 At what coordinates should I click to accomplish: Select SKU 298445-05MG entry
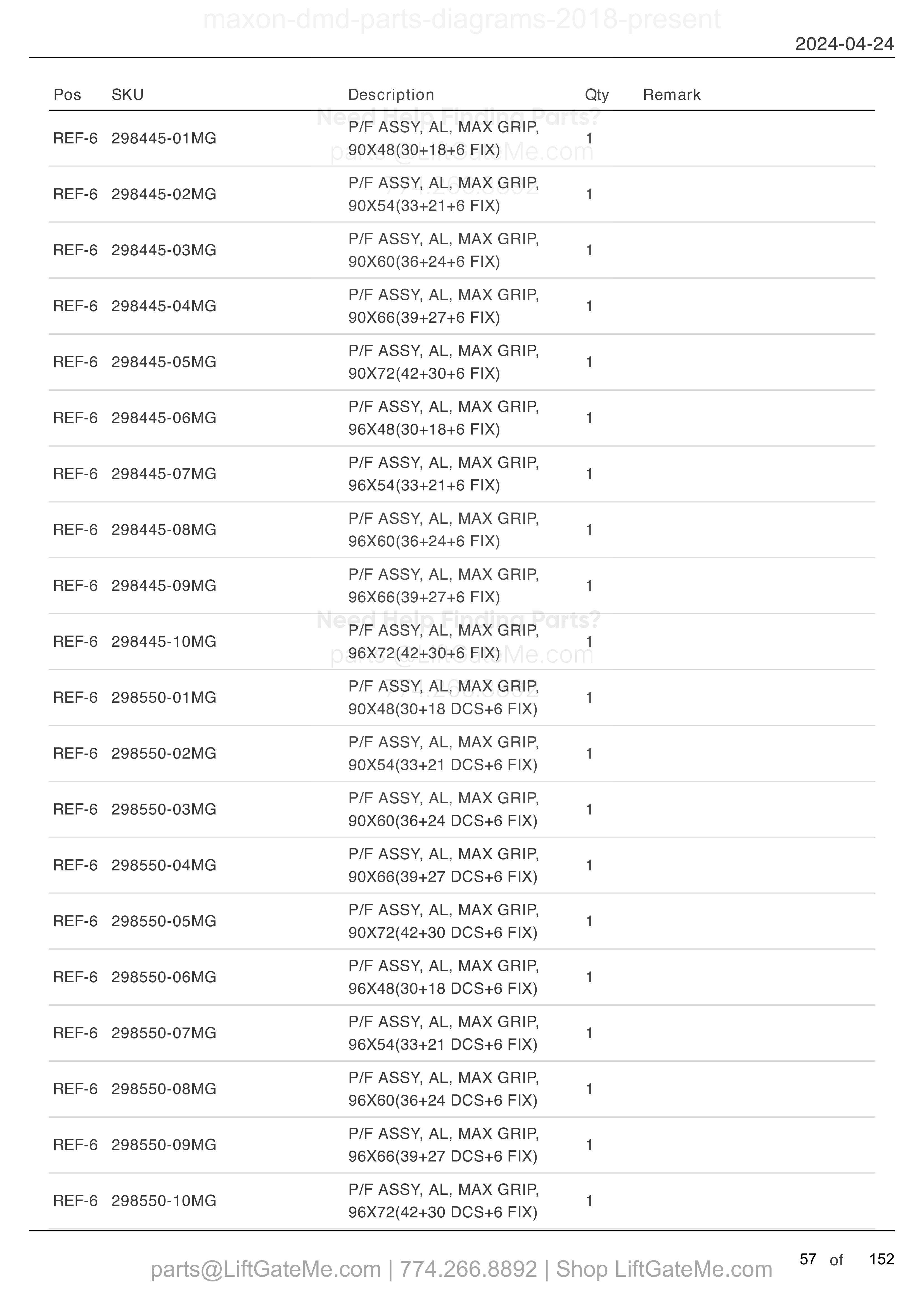pyautogui.click(x=164, y=362)
